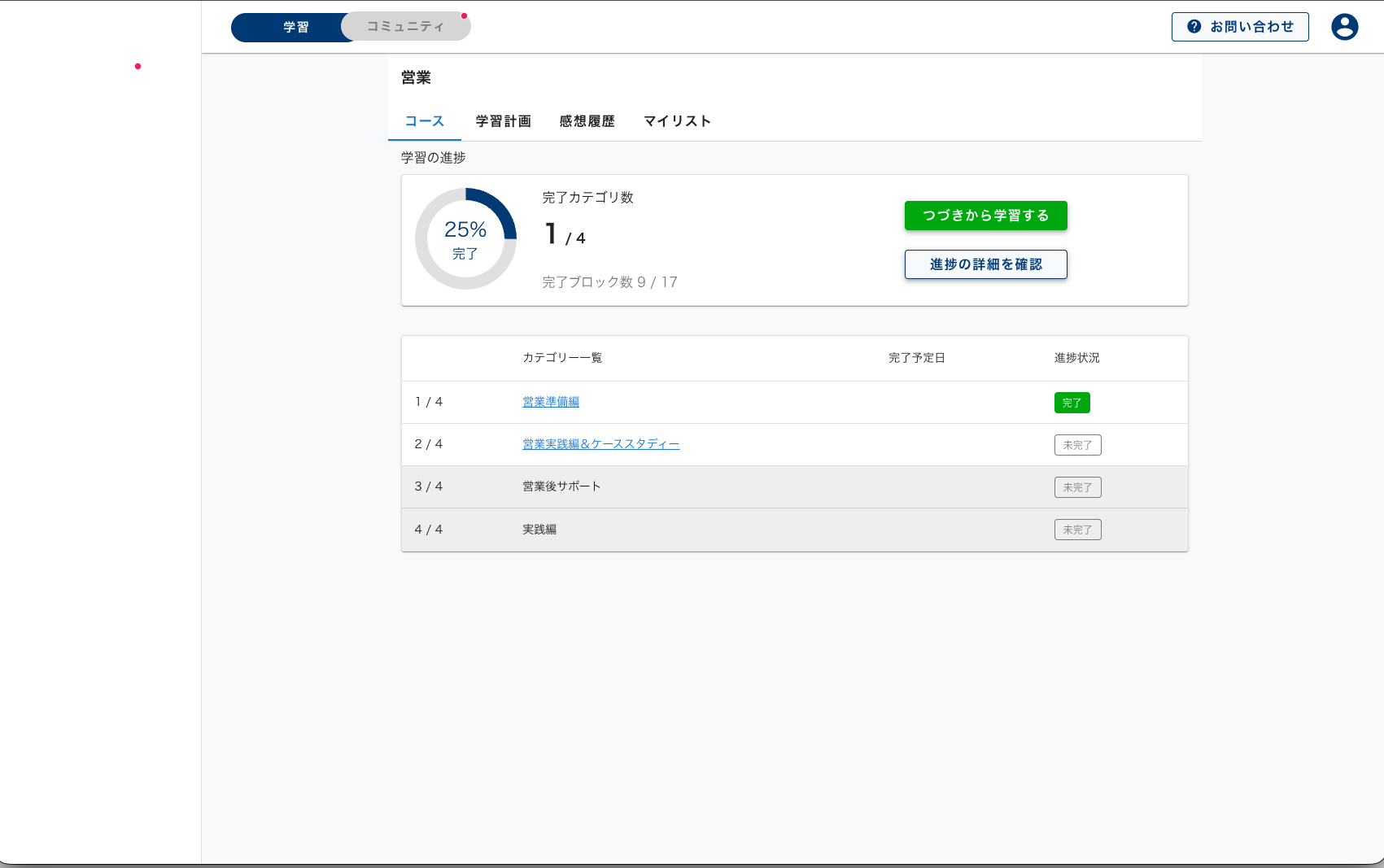Click 未完了 badge for 営業実践編 row
1384x868 pixels.
point(1077,444)
